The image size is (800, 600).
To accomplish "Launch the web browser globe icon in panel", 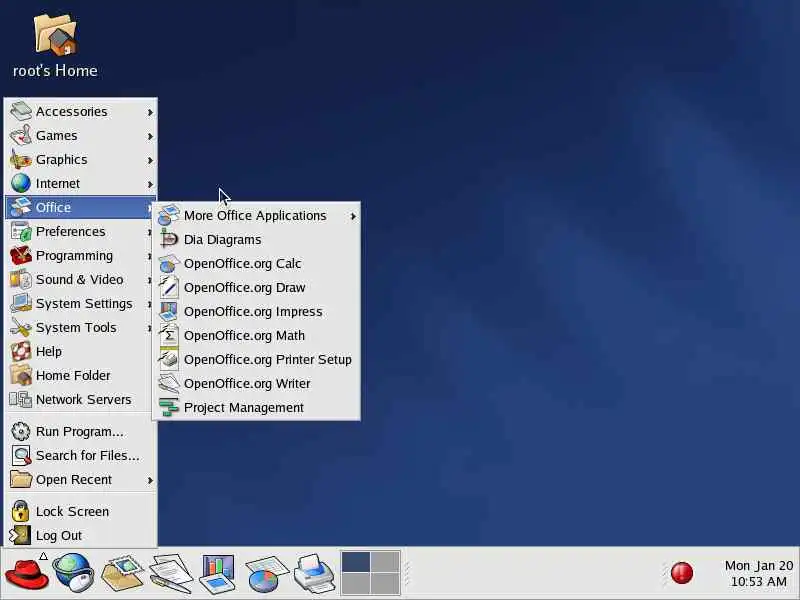I will coord(73,573).
